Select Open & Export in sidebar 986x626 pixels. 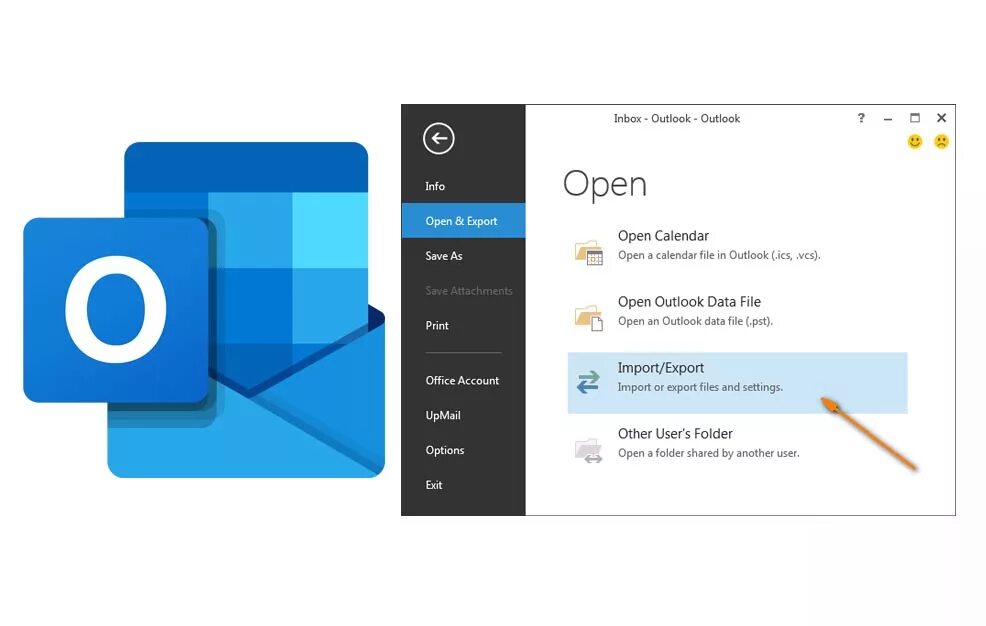463,221
